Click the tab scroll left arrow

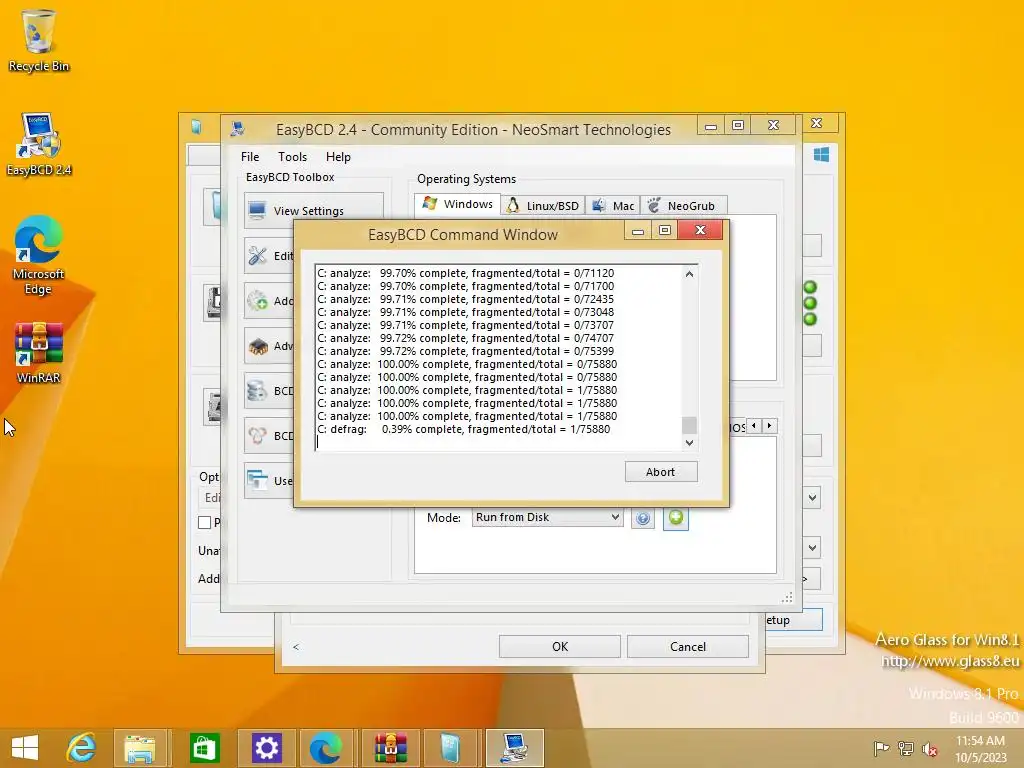754,426
